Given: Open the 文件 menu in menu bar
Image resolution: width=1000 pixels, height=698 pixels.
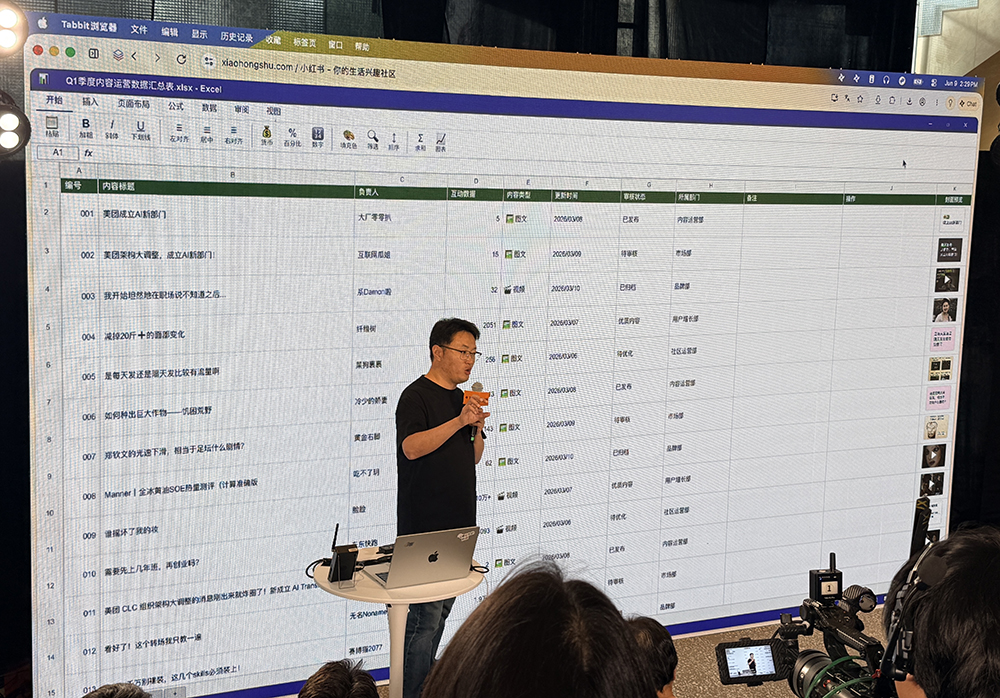Looking at the screenshot, I should pyautogui.click(x=138, y=29).
